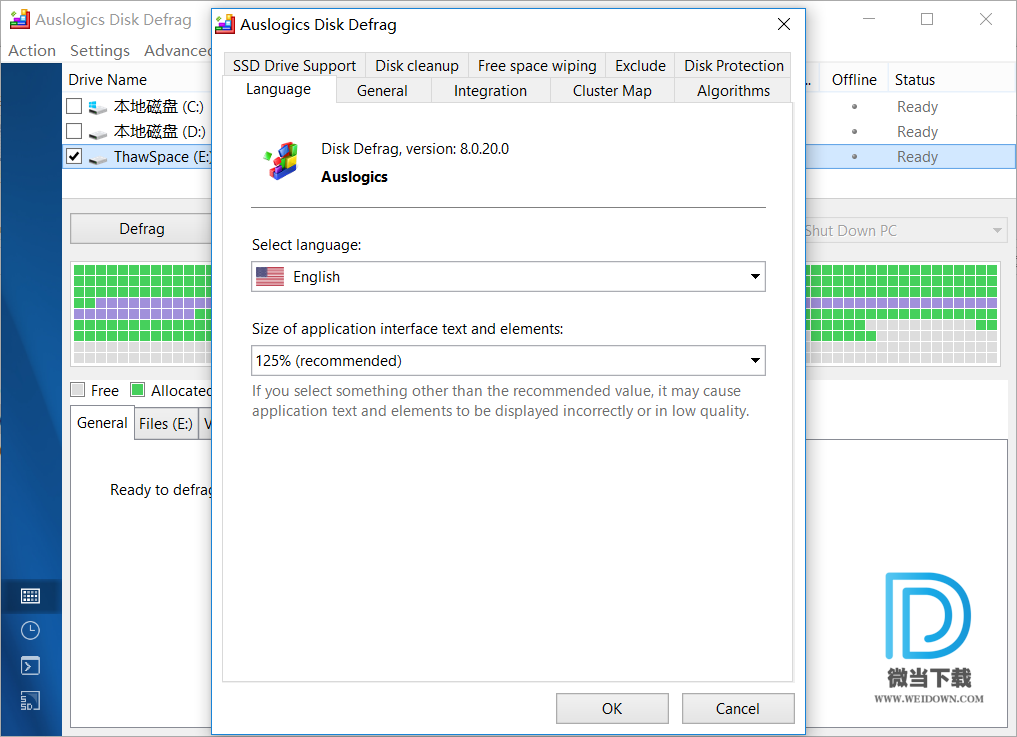The width and height of the screenshot is (1017, 737).
Task: Open the Action menu
Action: (32, 51)
